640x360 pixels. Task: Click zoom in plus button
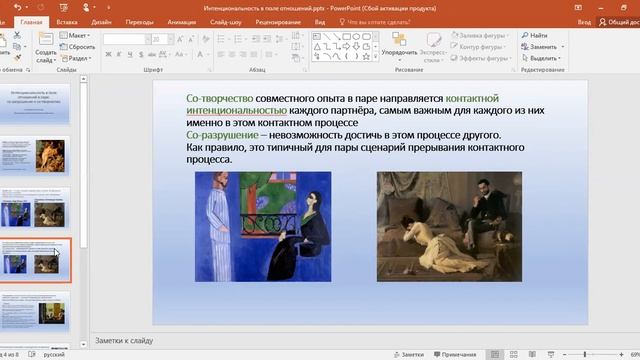tap(621, 355)
